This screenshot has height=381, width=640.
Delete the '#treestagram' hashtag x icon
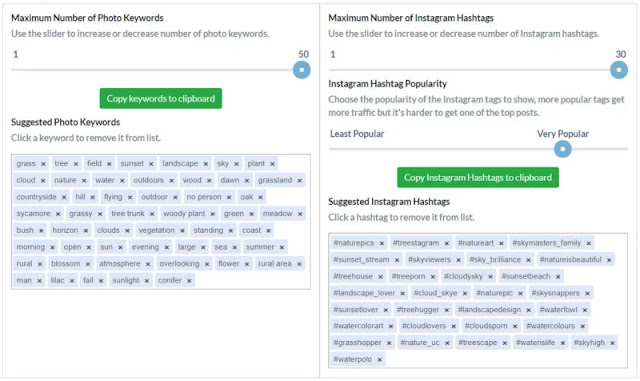(447, 243)
